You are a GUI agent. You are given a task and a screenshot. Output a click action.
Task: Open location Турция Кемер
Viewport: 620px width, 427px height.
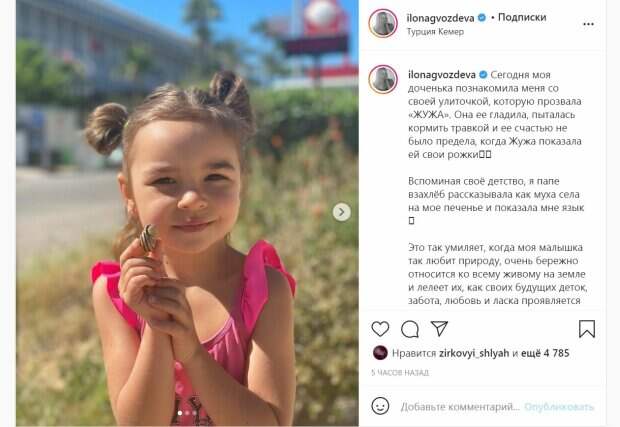coord(435,32)
